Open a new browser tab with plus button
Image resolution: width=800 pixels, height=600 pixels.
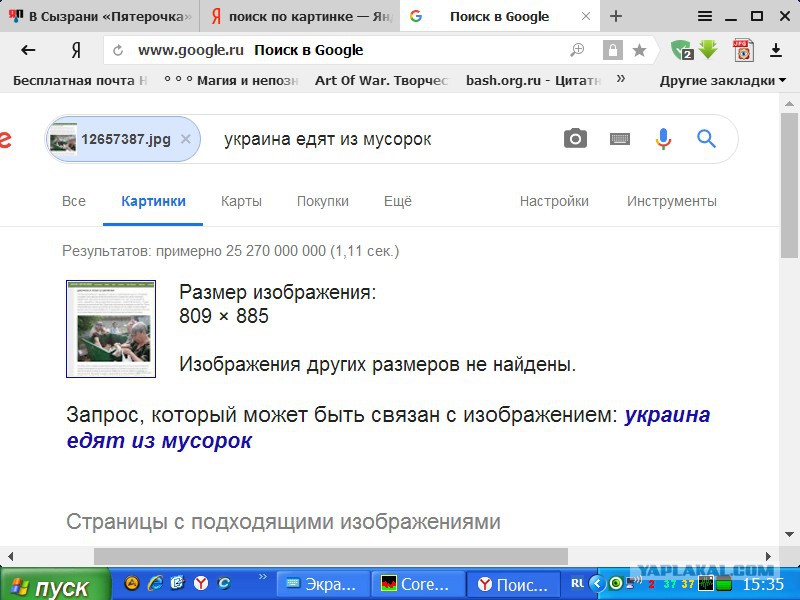pyautogui.click(x=616, y=16)
